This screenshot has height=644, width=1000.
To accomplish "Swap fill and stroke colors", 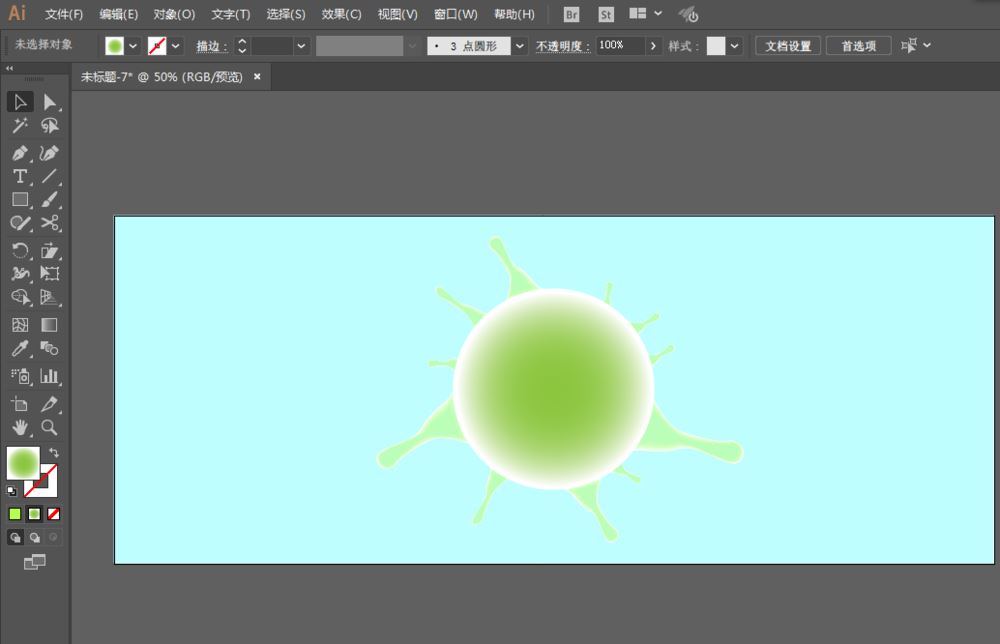I will pos(54,453).
